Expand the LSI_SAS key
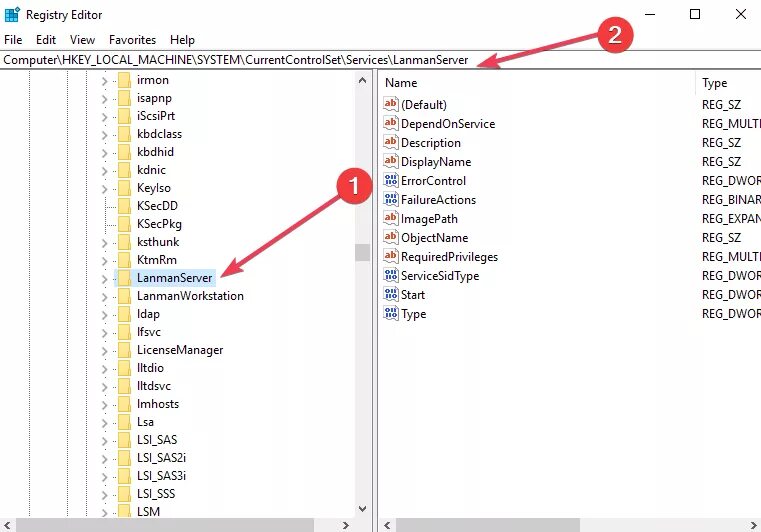 point(104,440)
